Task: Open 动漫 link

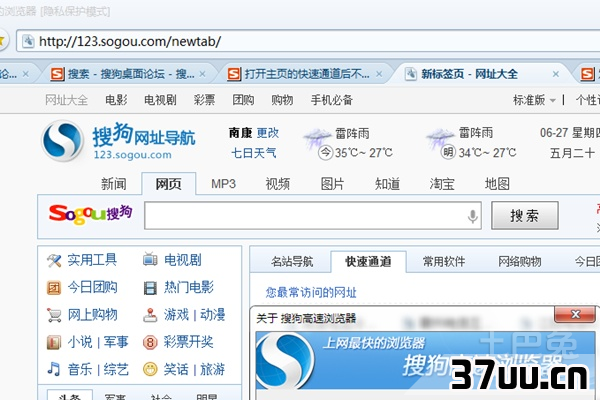Action: click(212, 315)
